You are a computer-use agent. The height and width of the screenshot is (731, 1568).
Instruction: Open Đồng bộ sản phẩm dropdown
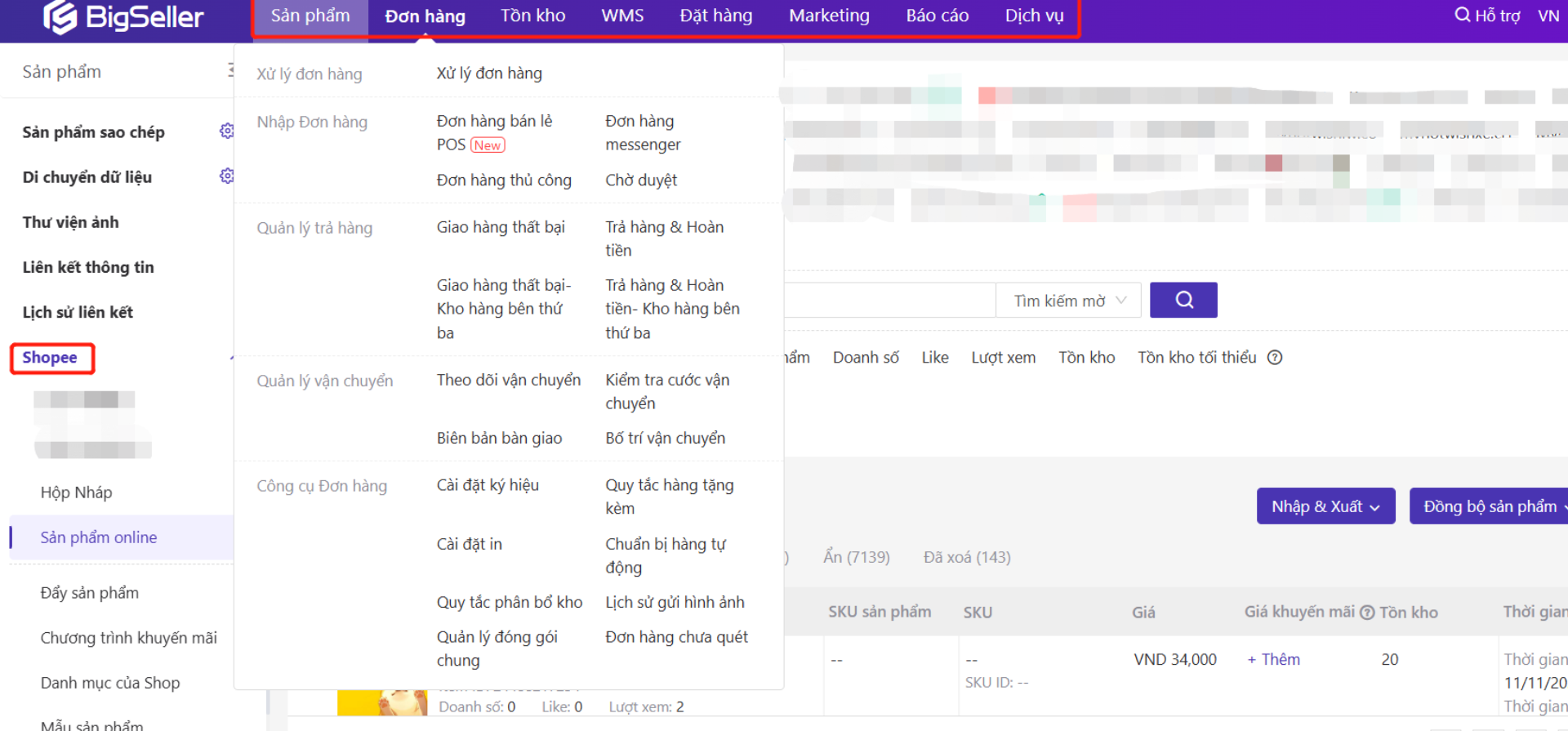[x=1490, y=506]
